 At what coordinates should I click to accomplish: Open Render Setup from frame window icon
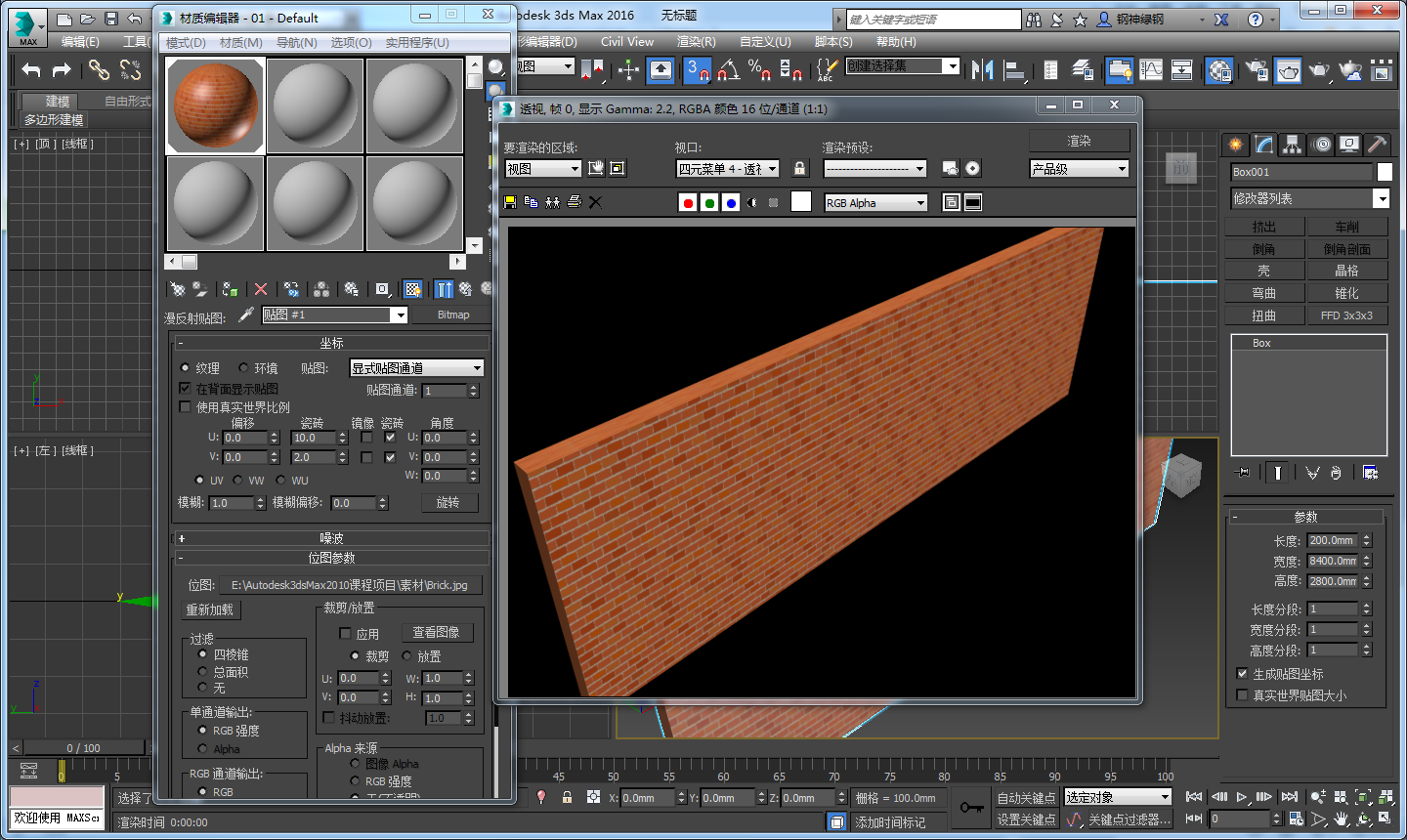[x=951, y=168]
